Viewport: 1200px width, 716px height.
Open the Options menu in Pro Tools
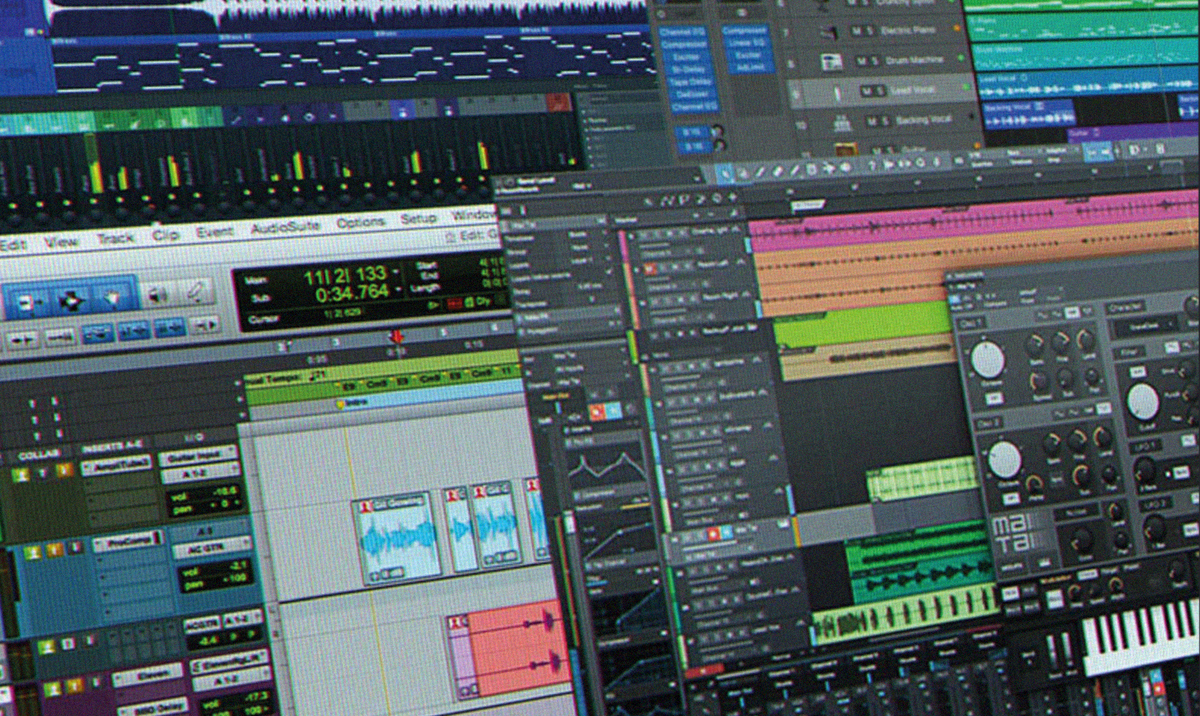point(360,222)
